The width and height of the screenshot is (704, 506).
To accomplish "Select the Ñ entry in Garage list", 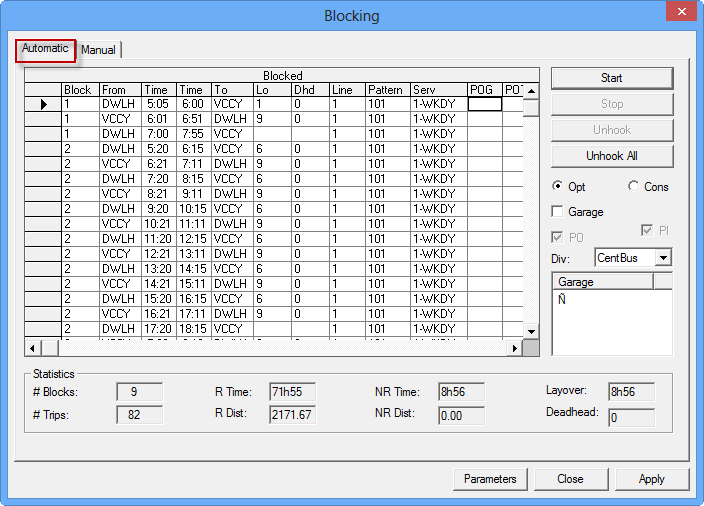I will pyautogui.click(x=562, y=299).
